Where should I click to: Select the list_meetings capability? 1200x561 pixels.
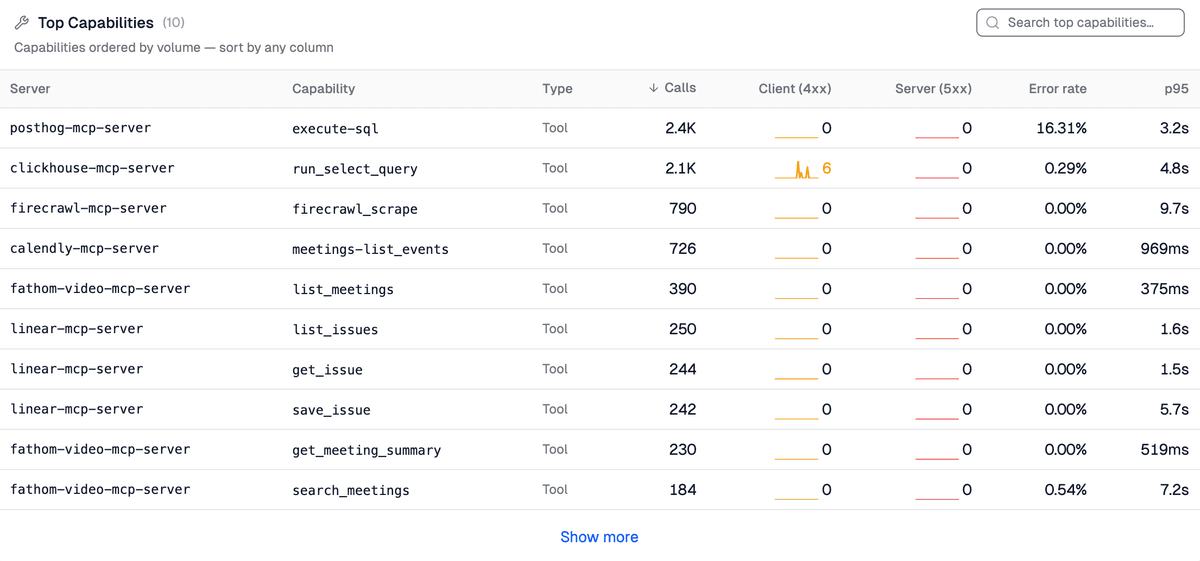pos(343,289)
